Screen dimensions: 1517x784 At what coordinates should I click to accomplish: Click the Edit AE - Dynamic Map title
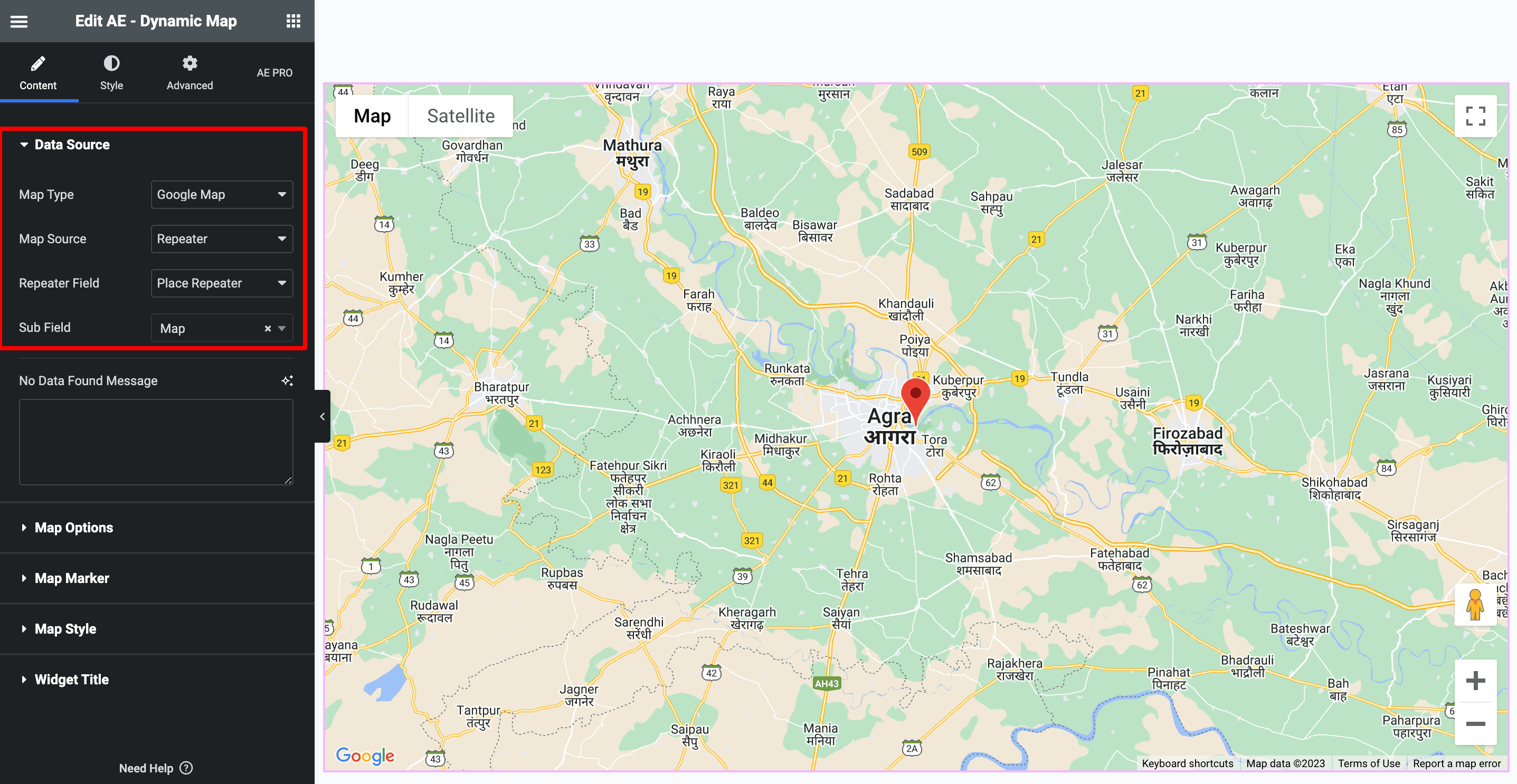pos(156,21)
